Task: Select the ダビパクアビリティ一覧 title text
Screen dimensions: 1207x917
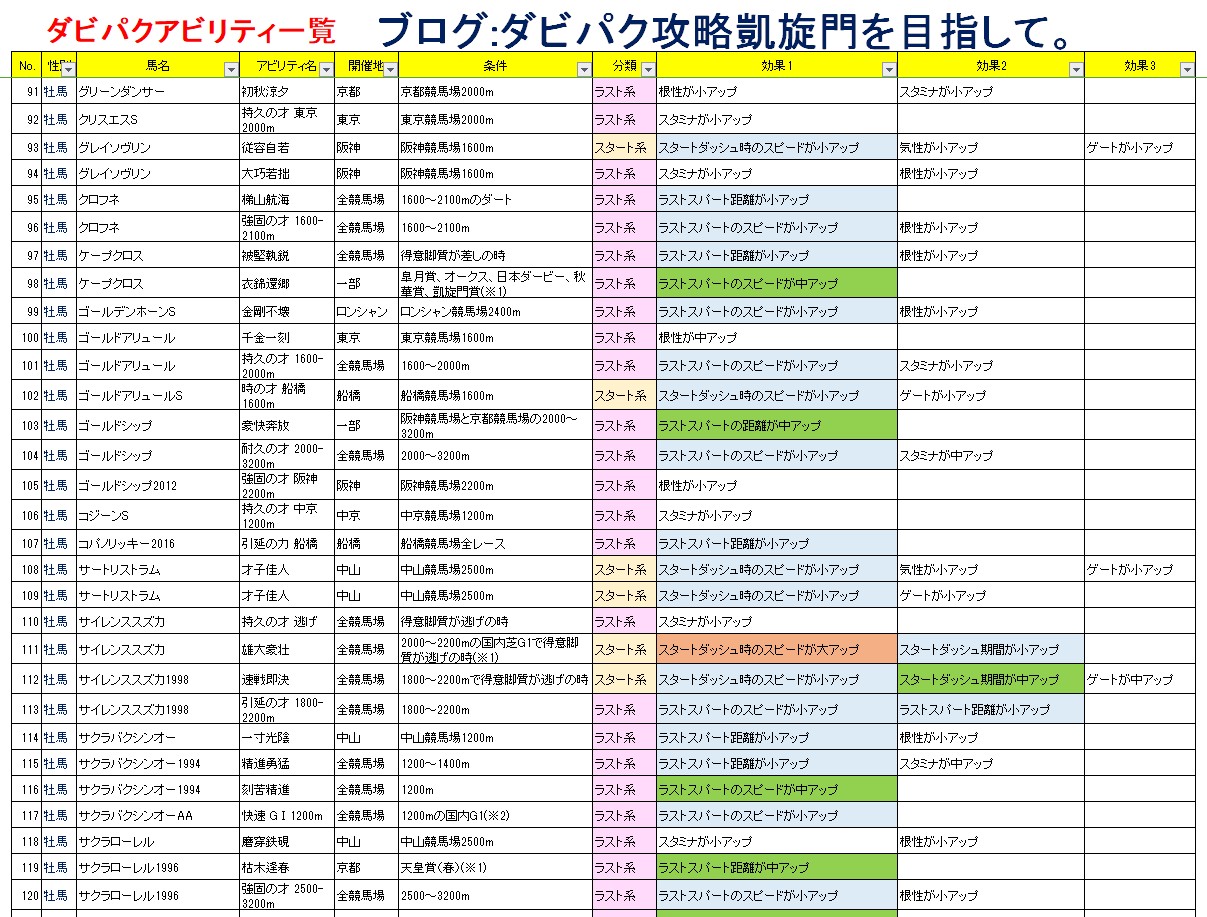Action: pos(191,30)
